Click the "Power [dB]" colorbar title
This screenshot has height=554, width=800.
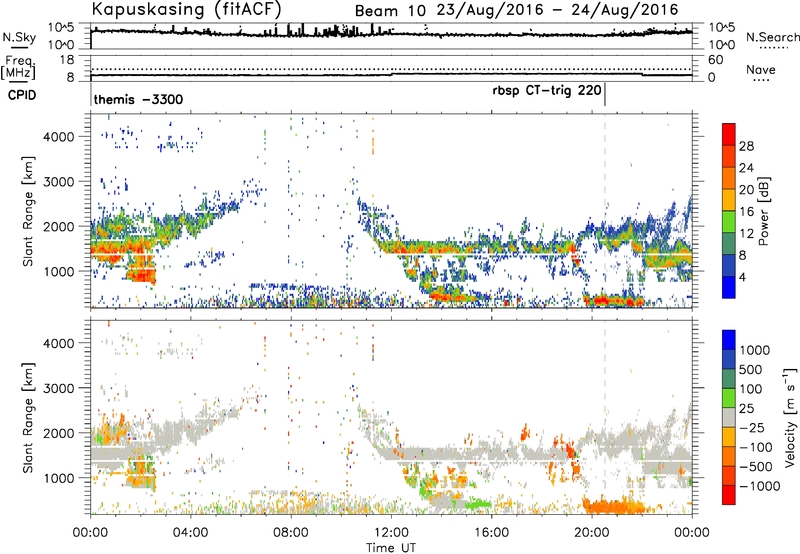763,211
